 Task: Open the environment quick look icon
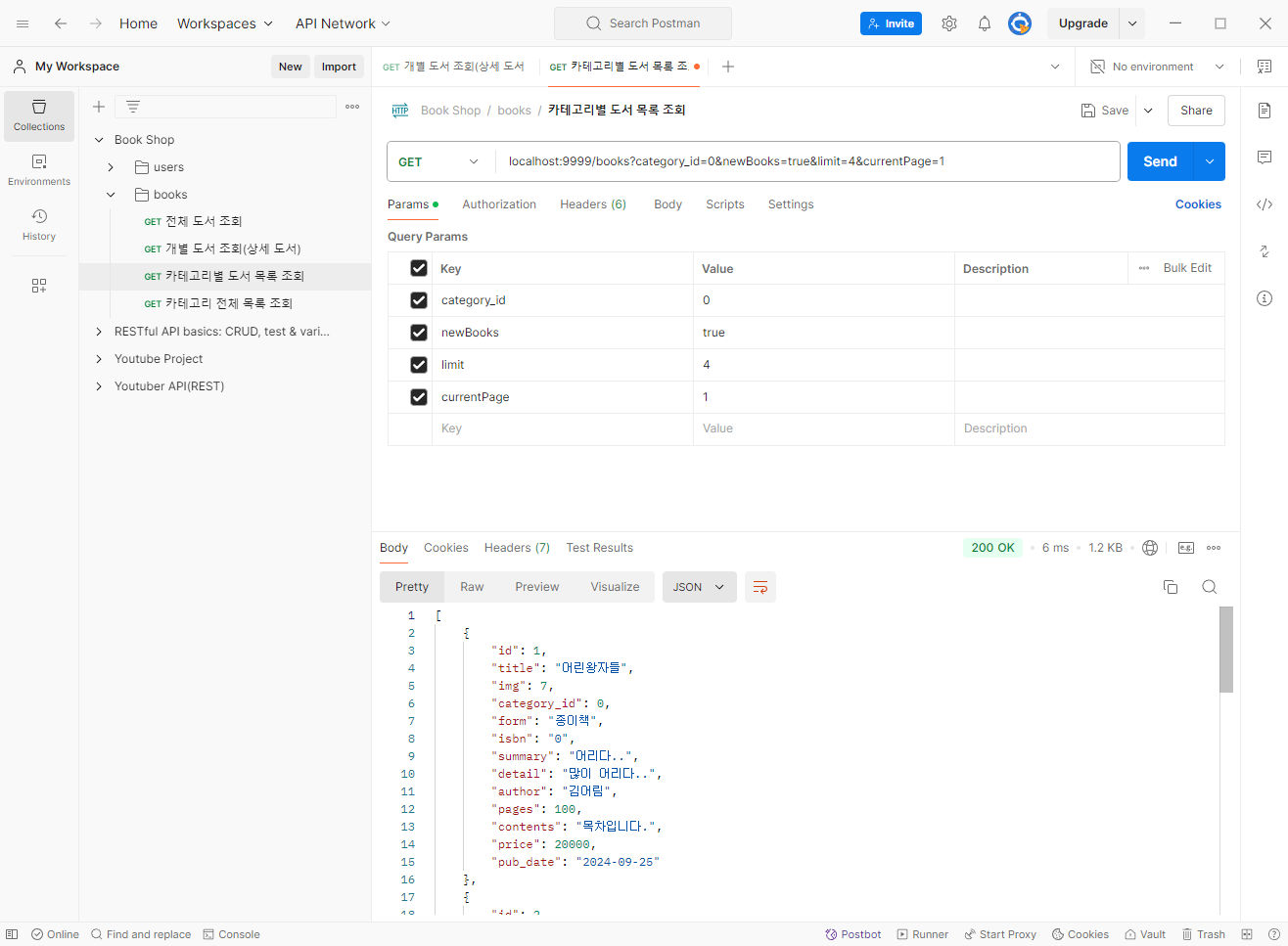click(x=1265, y=67)
